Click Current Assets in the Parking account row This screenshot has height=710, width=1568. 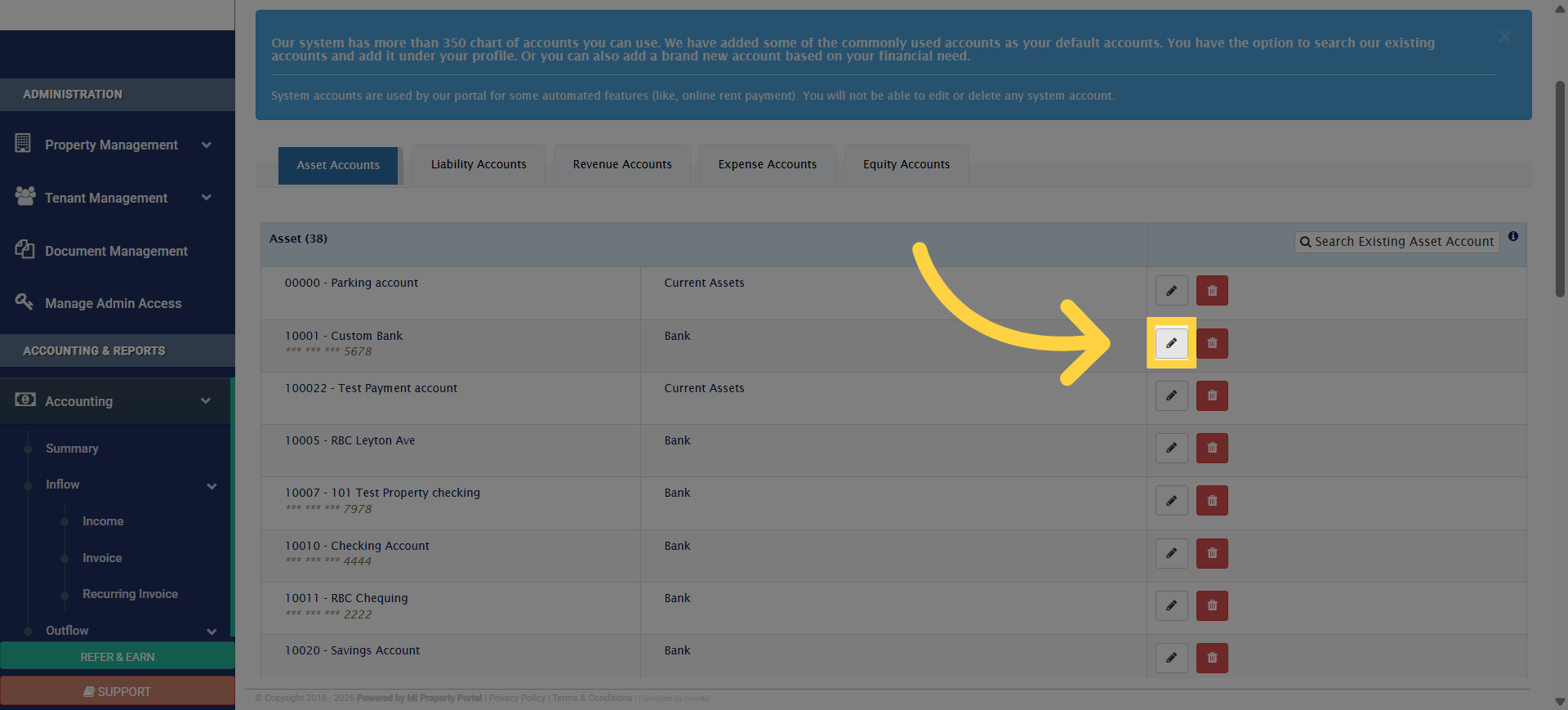(x=704, y=283)
